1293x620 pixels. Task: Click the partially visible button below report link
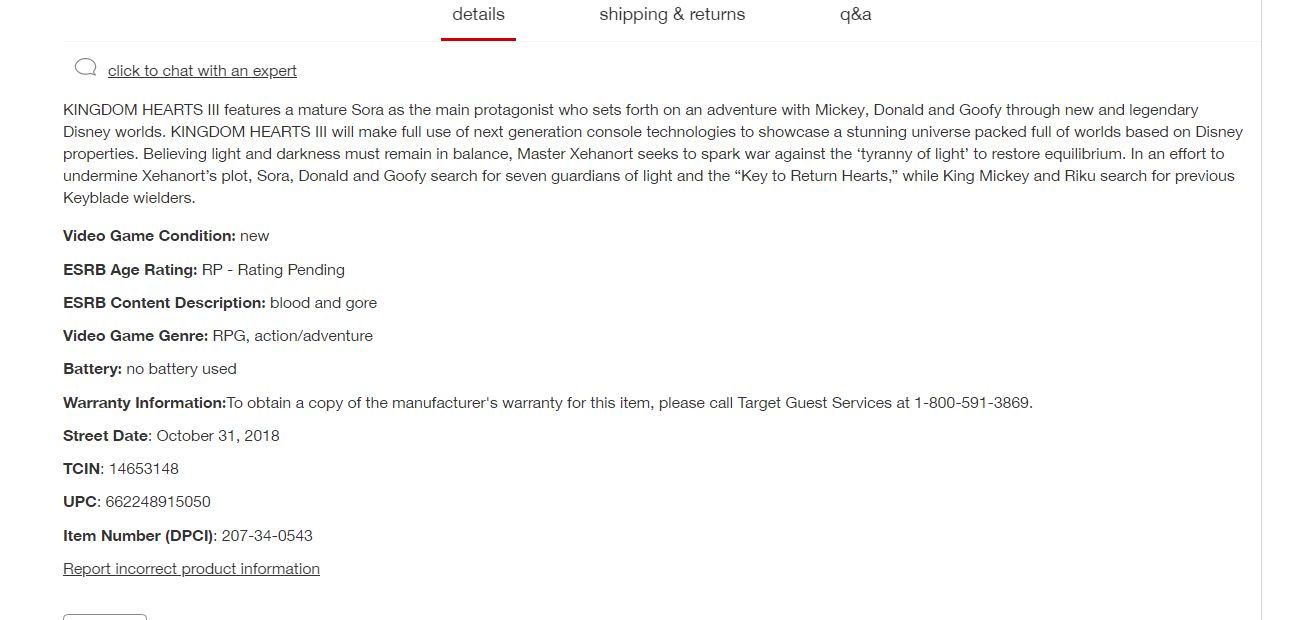pos(104,616)
